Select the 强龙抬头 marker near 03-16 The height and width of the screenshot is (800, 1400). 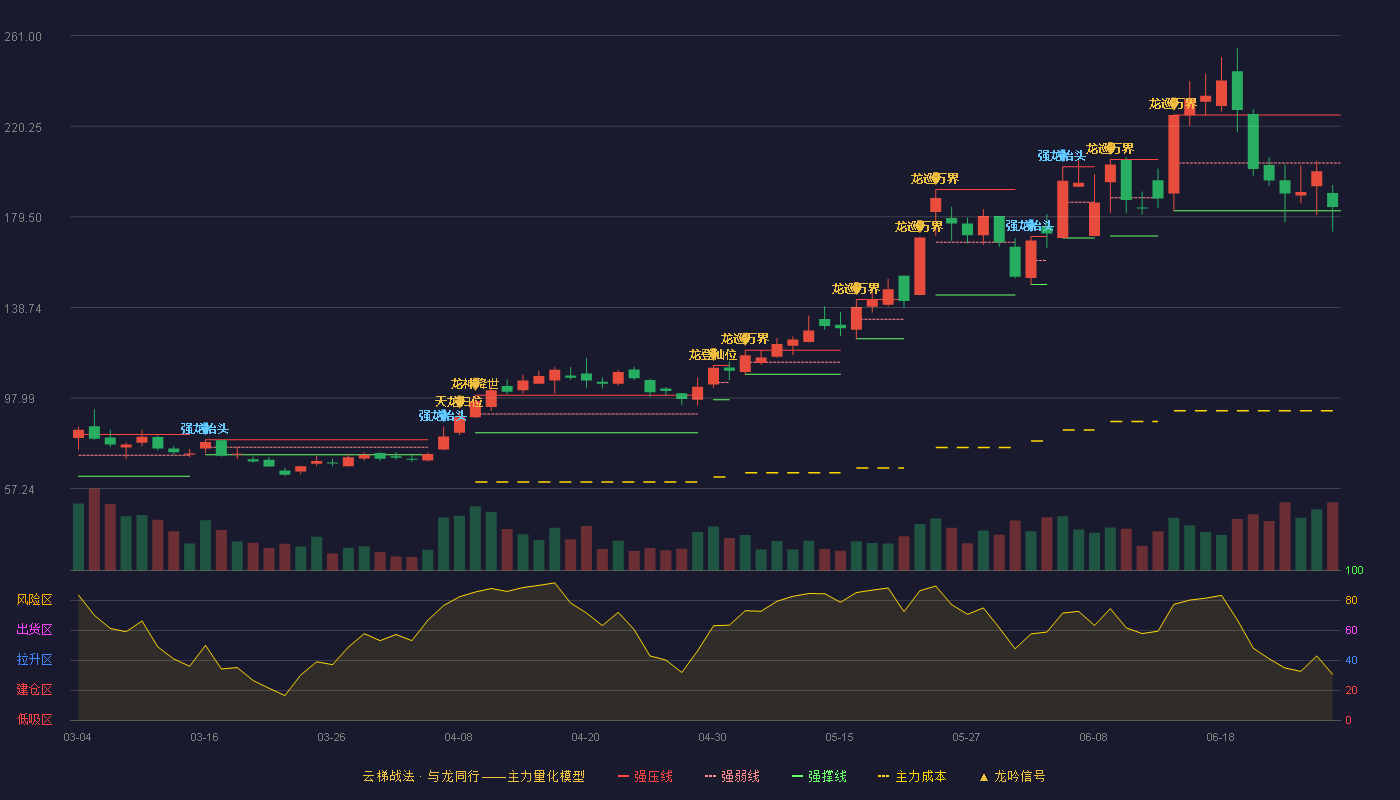pos(205,429)
